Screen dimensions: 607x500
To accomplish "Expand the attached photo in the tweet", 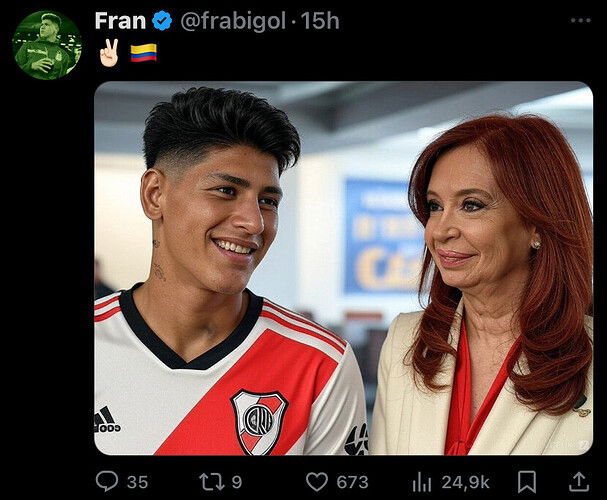I will pos(344,268).
